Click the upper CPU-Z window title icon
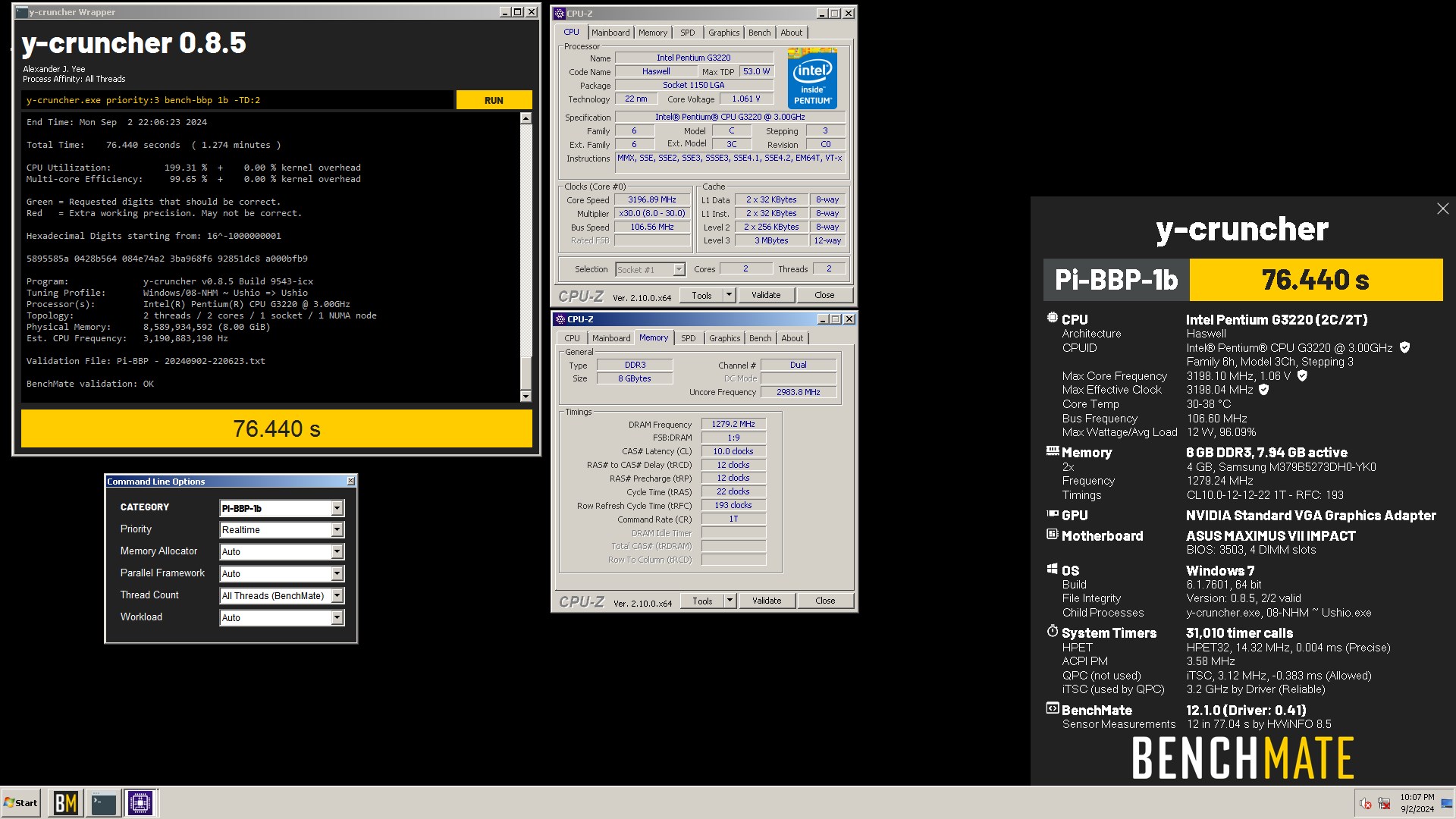1456x819 pixels. (x=560, y=14)
